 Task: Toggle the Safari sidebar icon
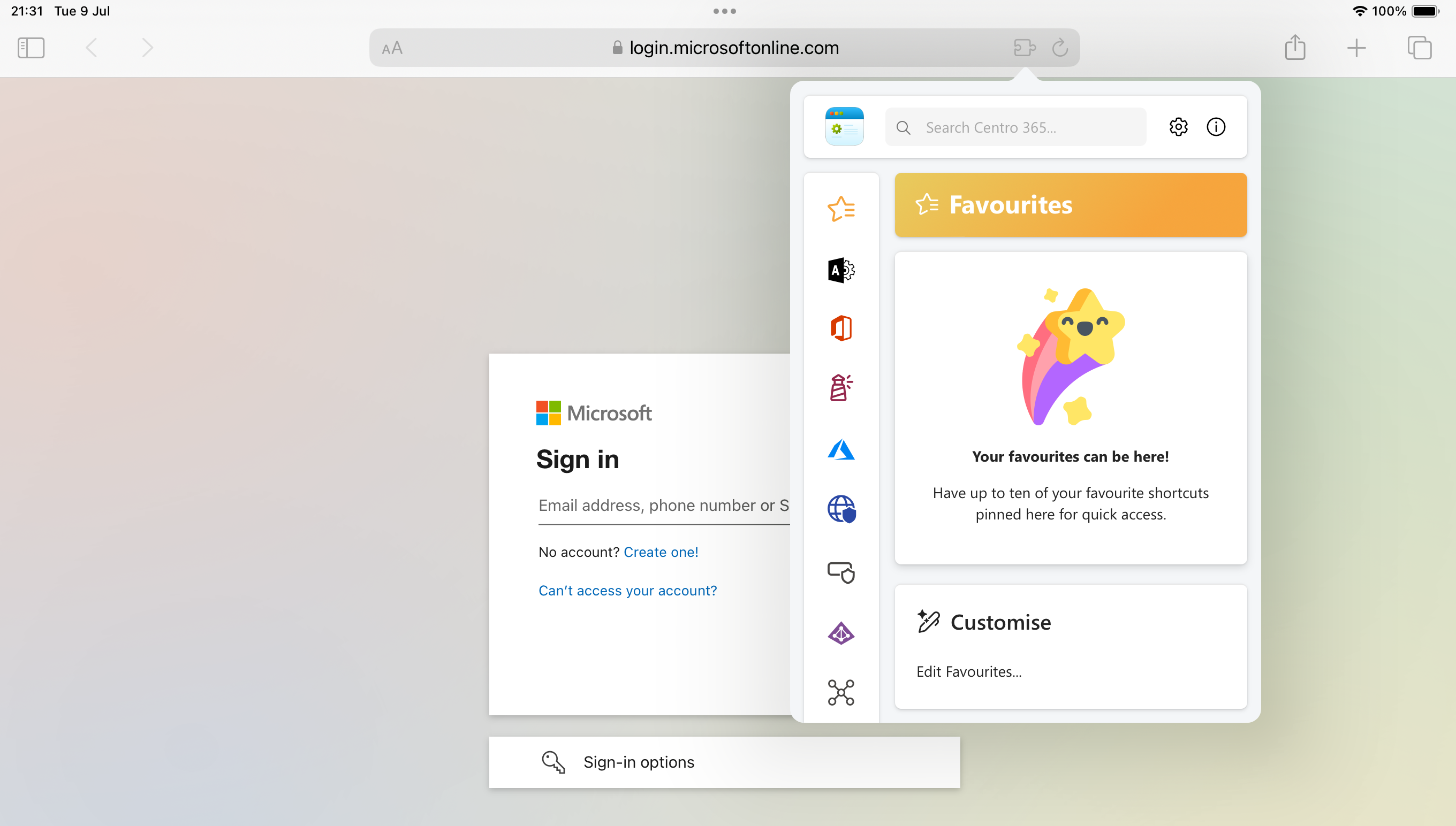(x=30, y=48)
